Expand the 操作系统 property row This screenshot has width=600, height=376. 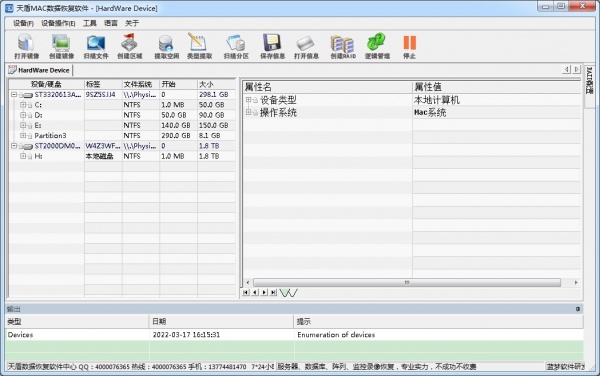coord(248,112)
